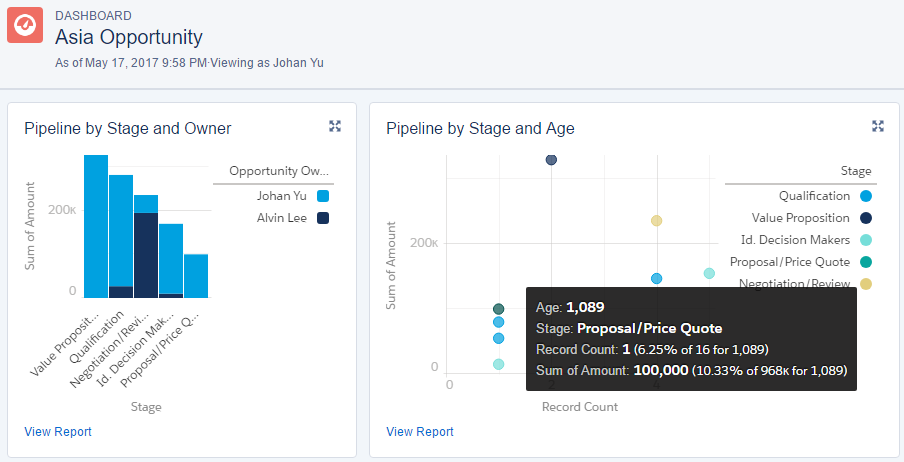Click the 'Age: 1,089' tooltip line
The width and height of the screenshot is (904, 462).
[570, 307]
